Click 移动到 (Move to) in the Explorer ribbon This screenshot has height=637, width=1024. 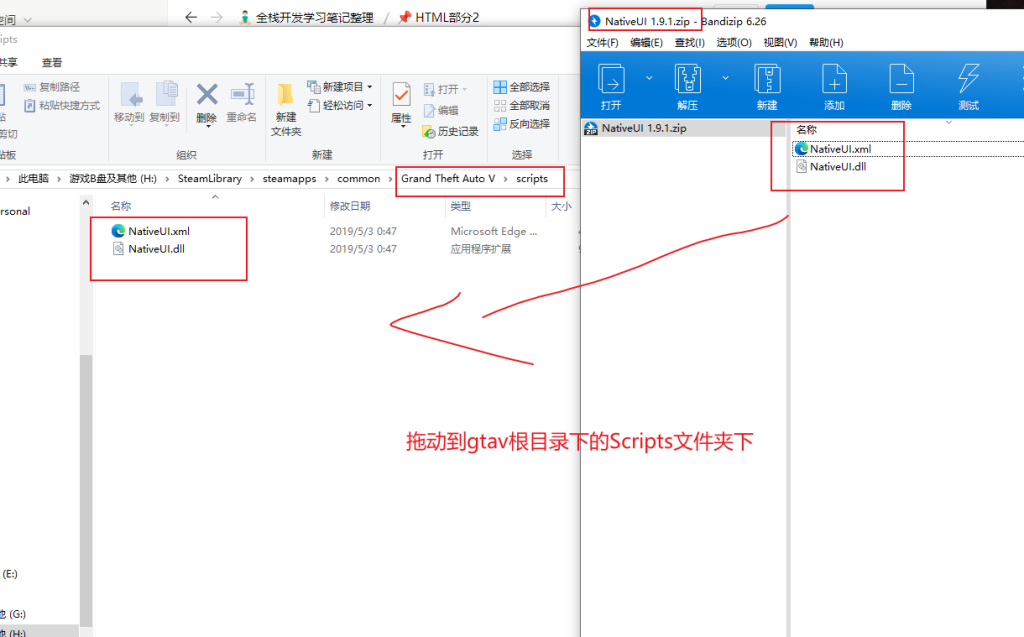[x=129, y=102]
